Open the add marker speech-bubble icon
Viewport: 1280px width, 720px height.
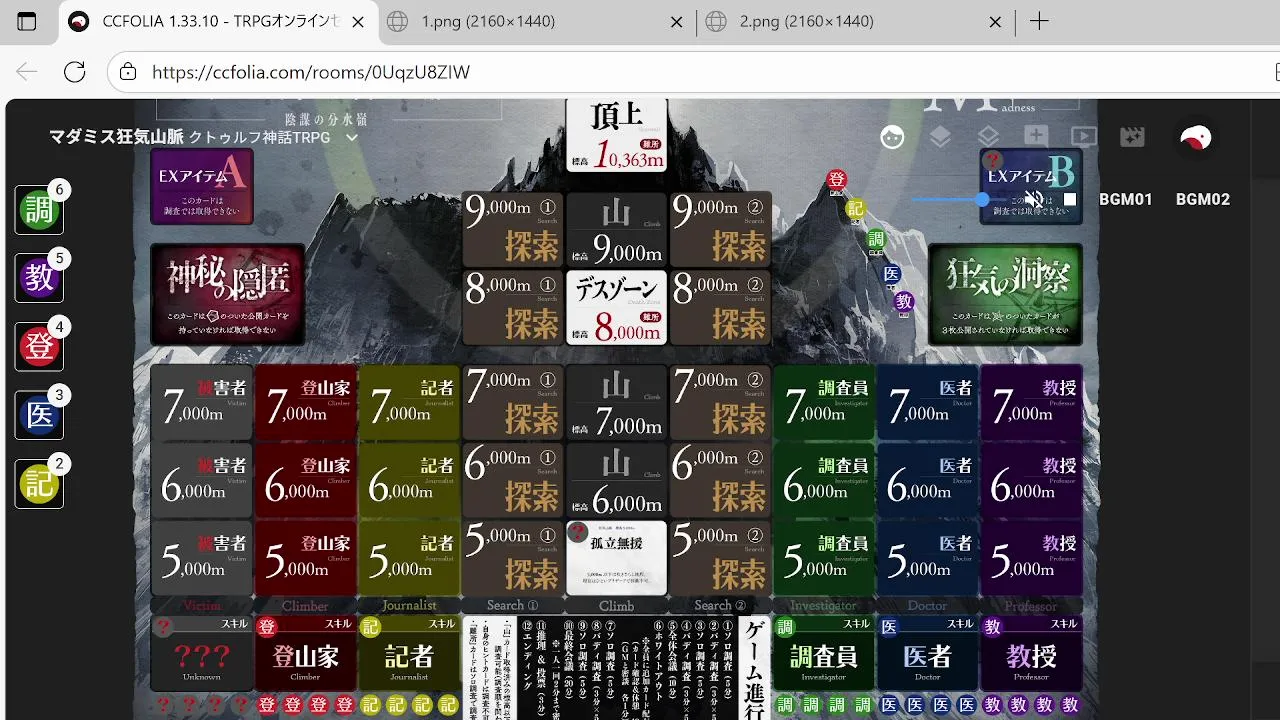click(1036, 137)
